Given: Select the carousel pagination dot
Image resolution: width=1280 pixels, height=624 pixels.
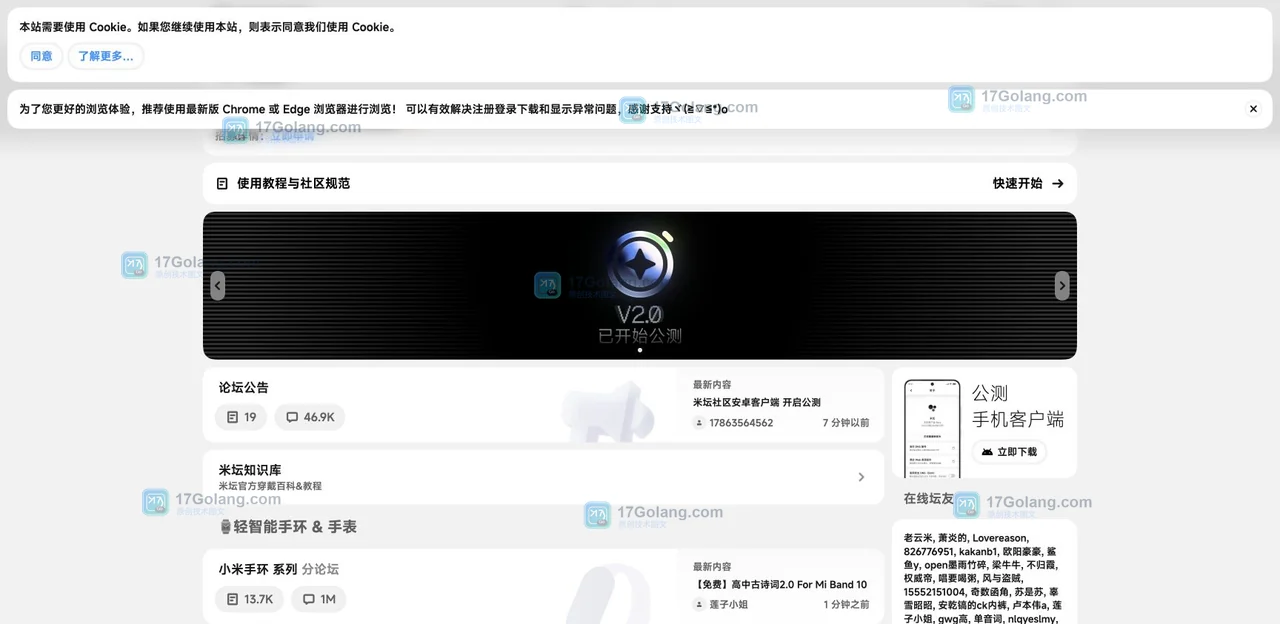Looking at the screenshot, I should click(x=640, y=350).
